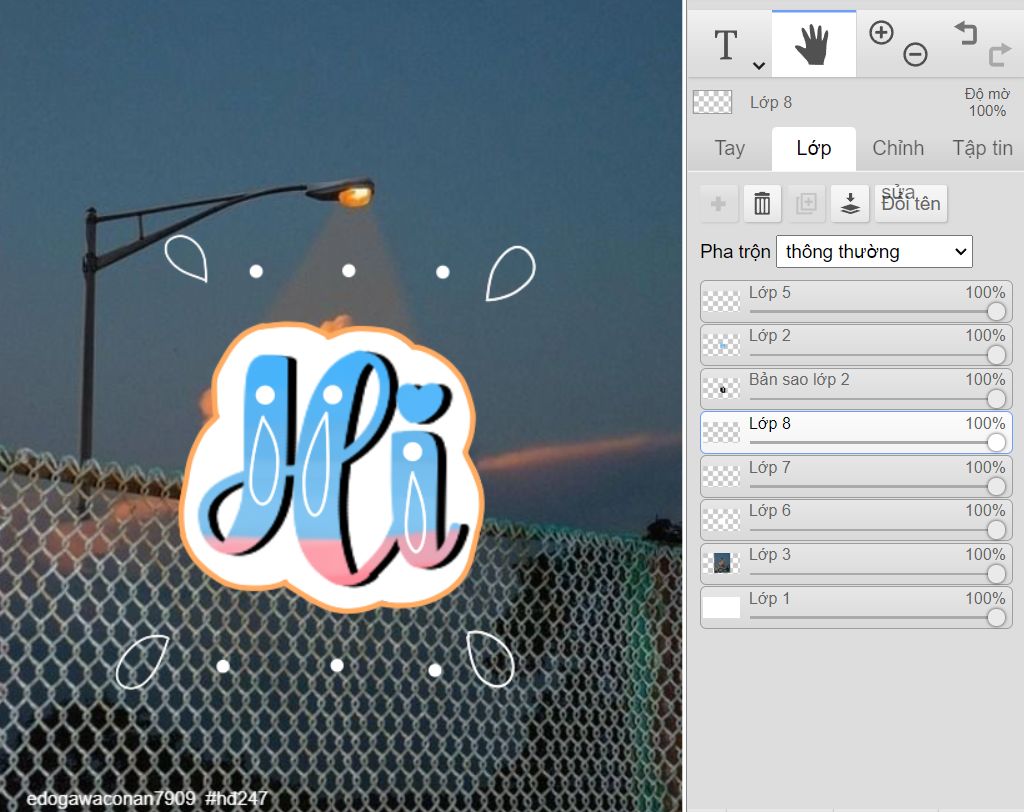
Task: Click the active layer preview thumbnail
Action: click(712, 102)
